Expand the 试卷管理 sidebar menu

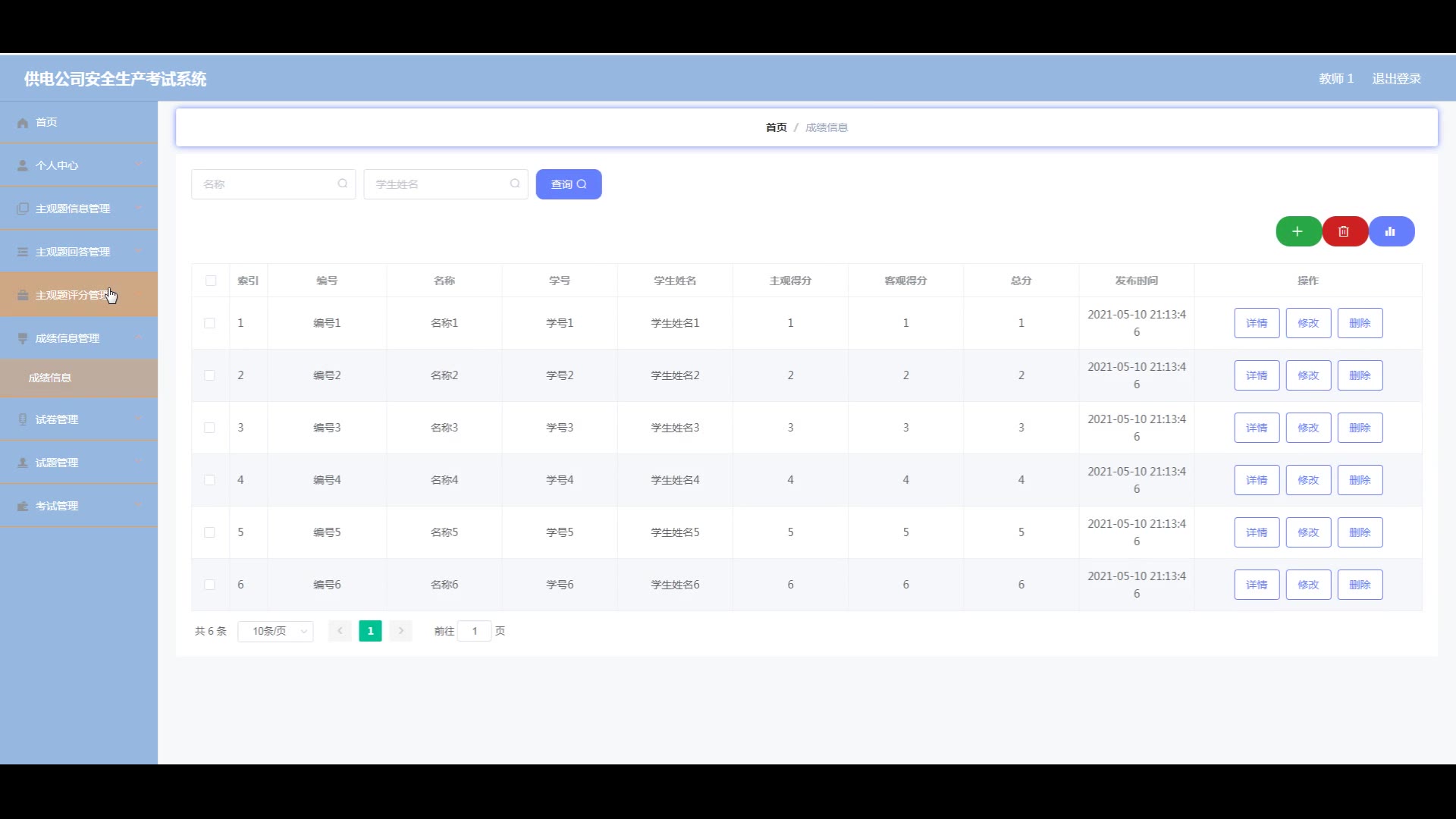point(79,419)
